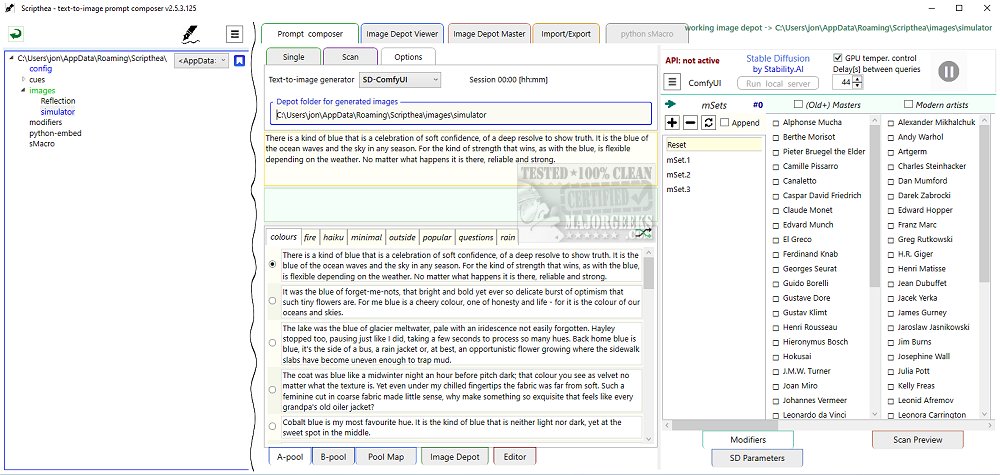Viewport: 1000px width, 475px height.
Task: Click the Scan Preview button
Action: pyautogui.click(x=918, y=439)
